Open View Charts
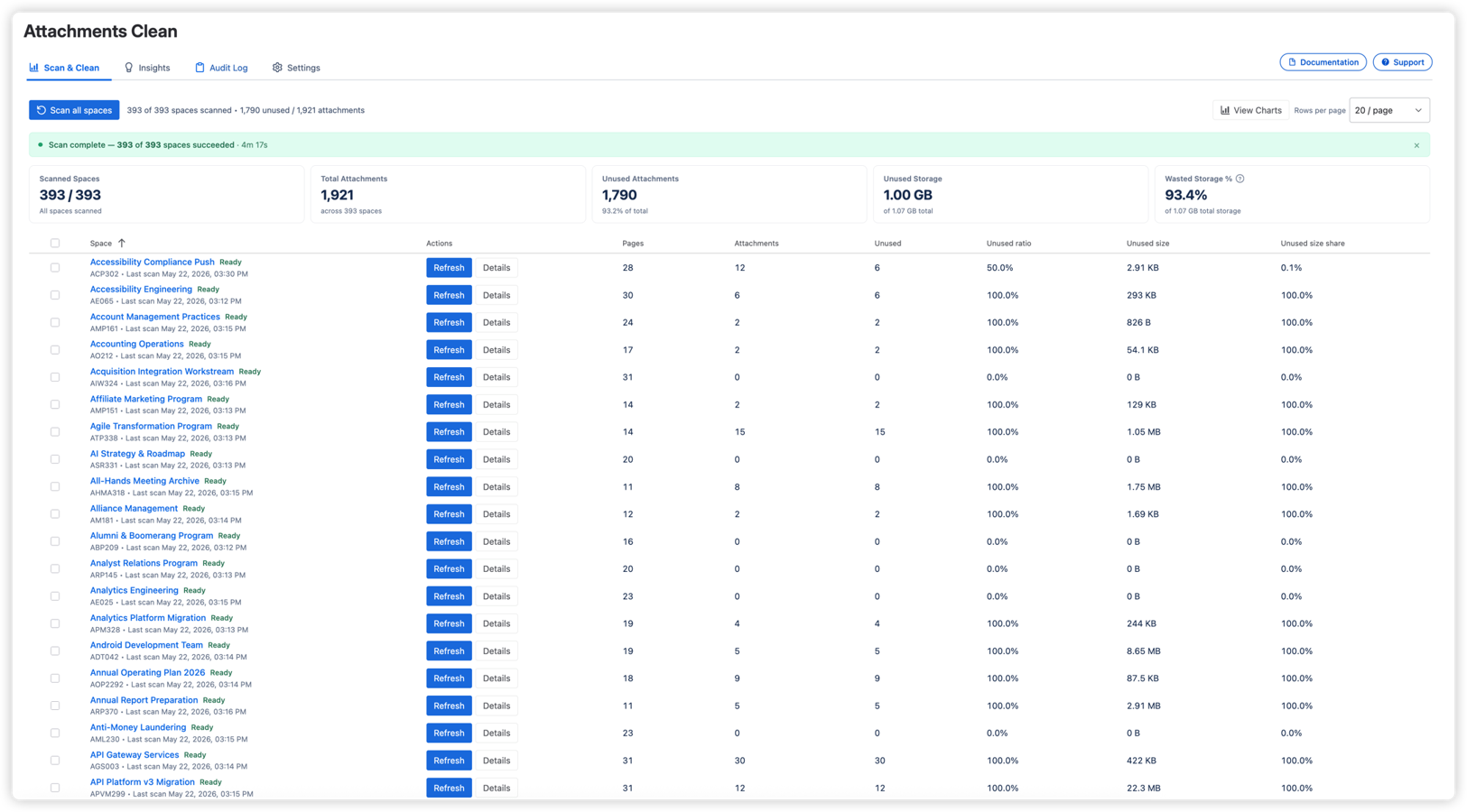The image size is (1467, 812). pos(1250,110)
